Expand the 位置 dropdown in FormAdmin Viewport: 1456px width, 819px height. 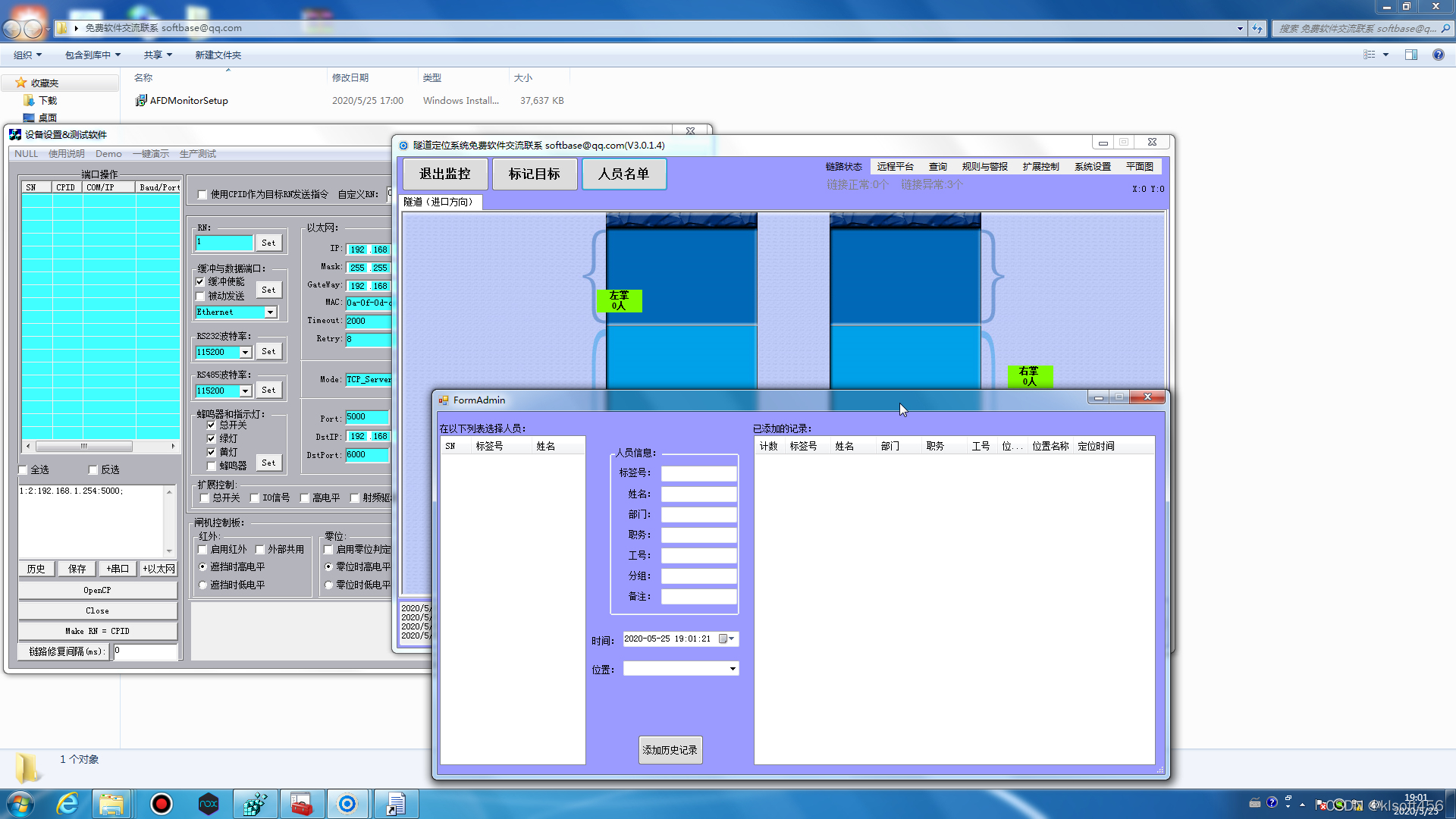(x=732, y=669)
